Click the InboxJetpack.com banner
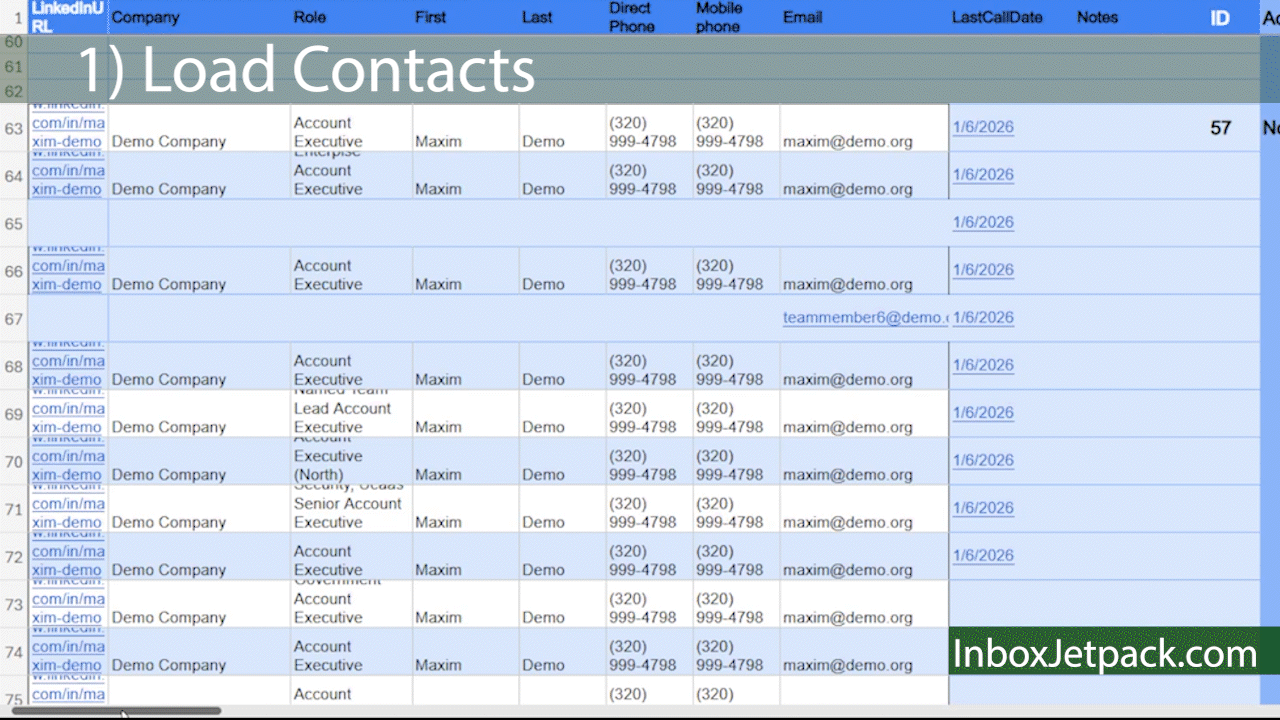This screenshot has height=720, width=1280. (x=1104, y=654)
